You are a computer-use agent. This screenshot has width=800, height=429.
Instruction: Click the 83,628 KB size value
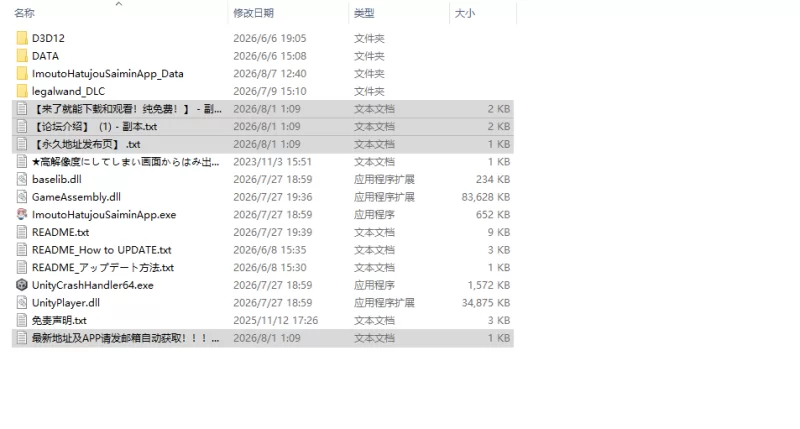click(x=486, y=197)
